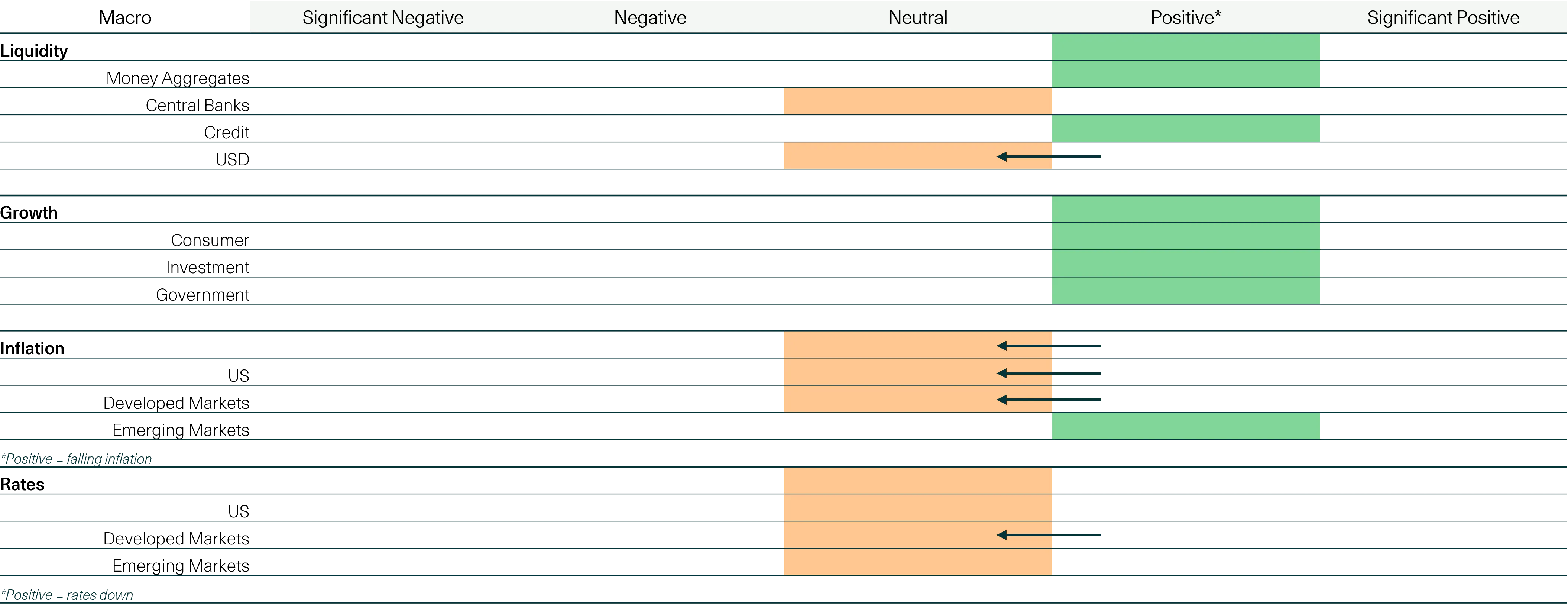Click the lowest green Positive cell
1568x611 pixels.
[x=1186, y=426]
